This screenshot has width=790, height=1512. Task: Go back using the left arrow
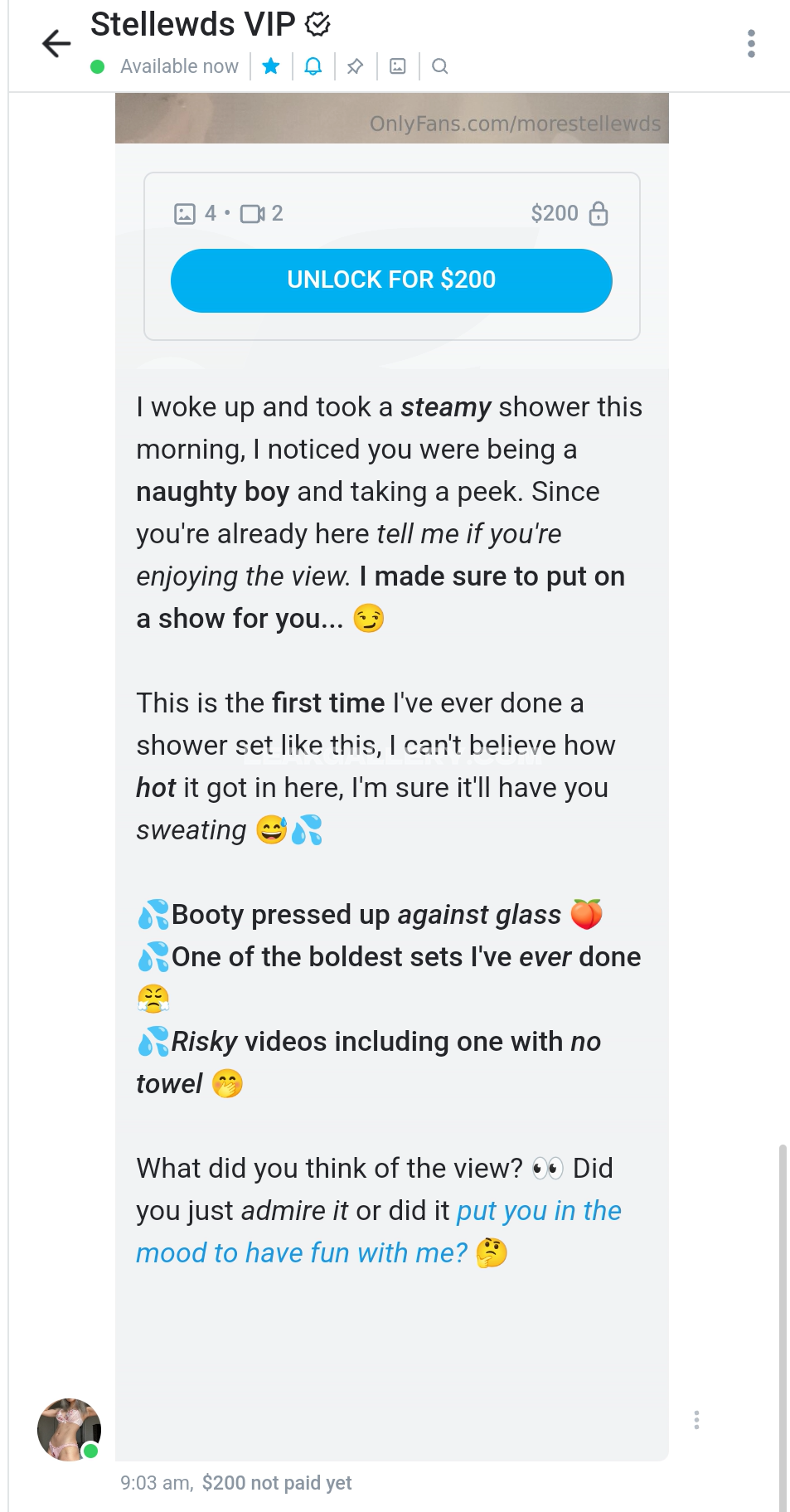(x=56, y=43)
